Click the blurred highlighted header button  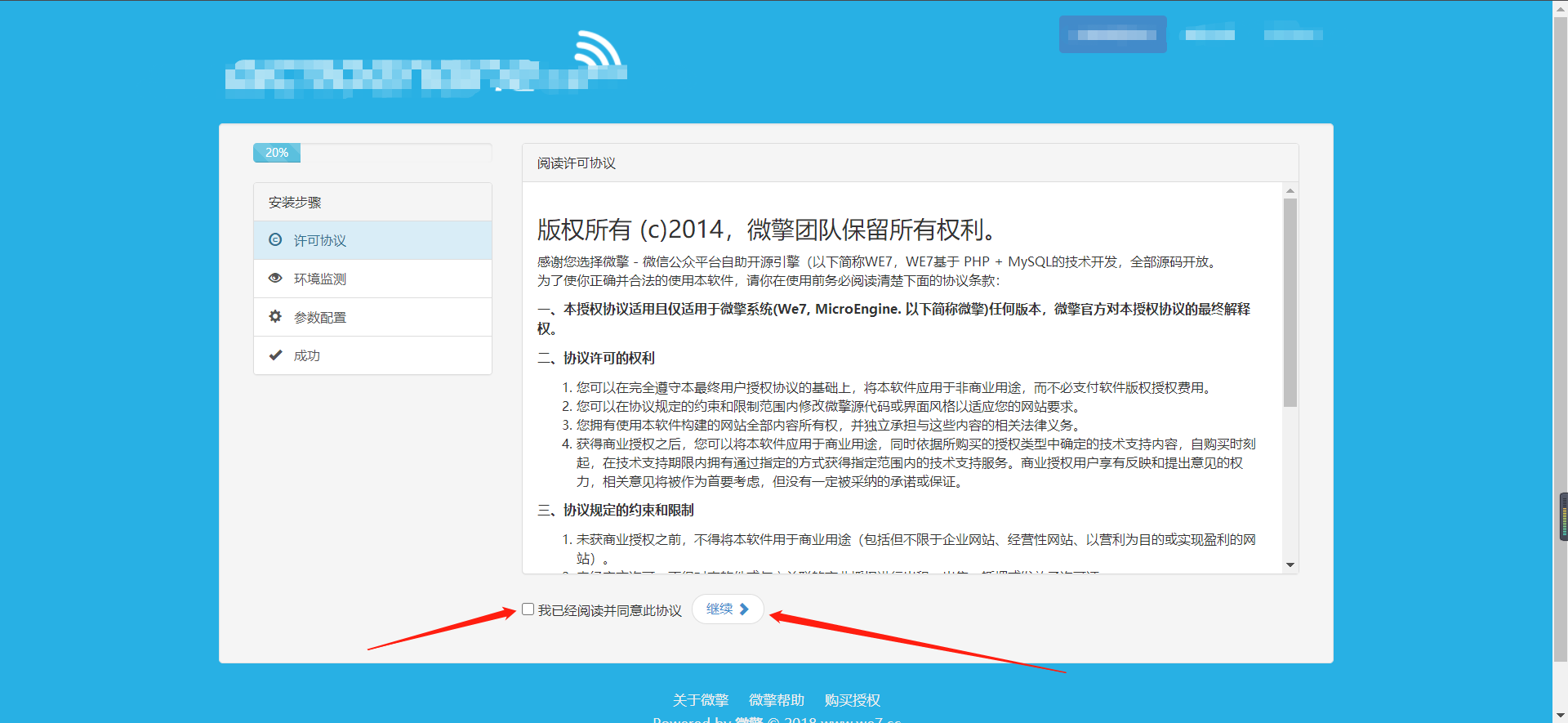1112,34
